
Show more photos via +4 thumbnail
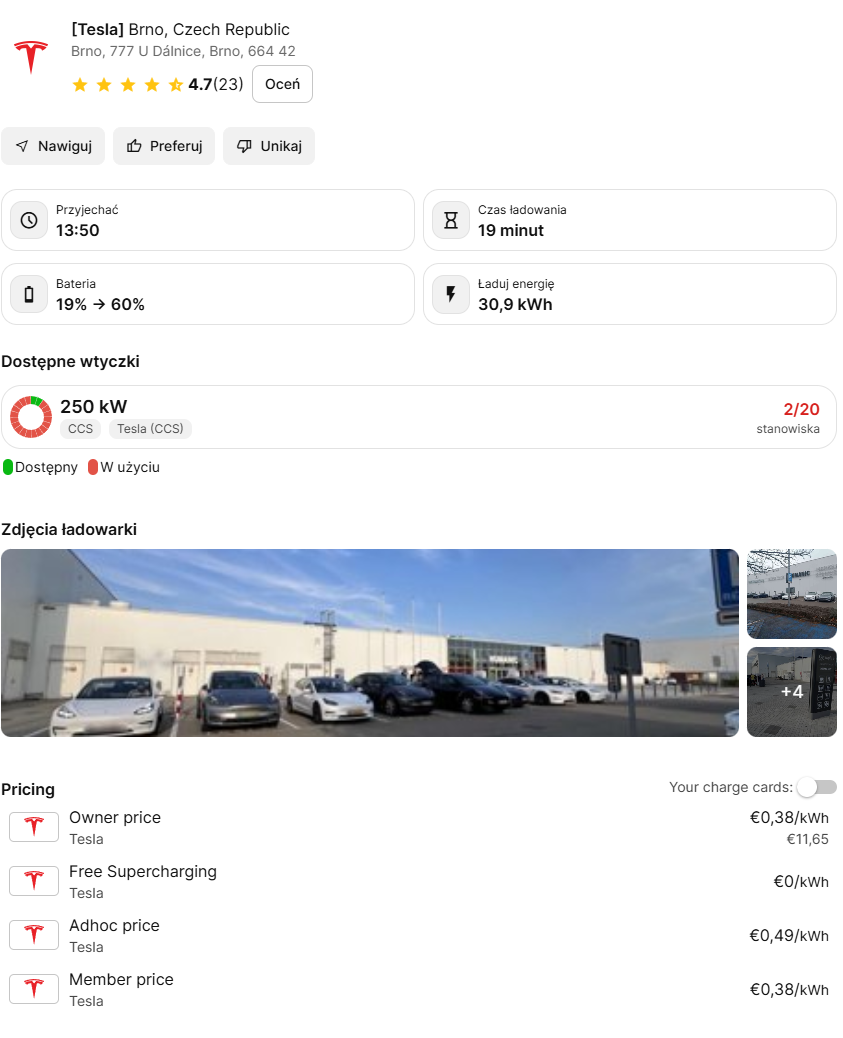(791, 692)
